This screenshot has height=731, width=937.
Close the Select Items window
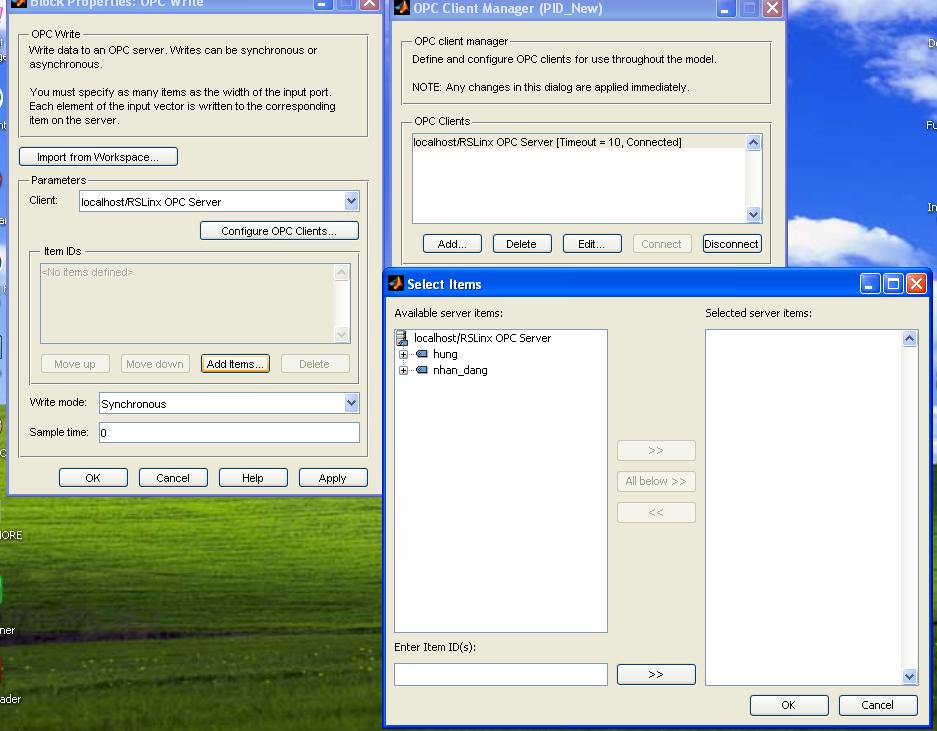pyautogui.click(x=916, y=283)
